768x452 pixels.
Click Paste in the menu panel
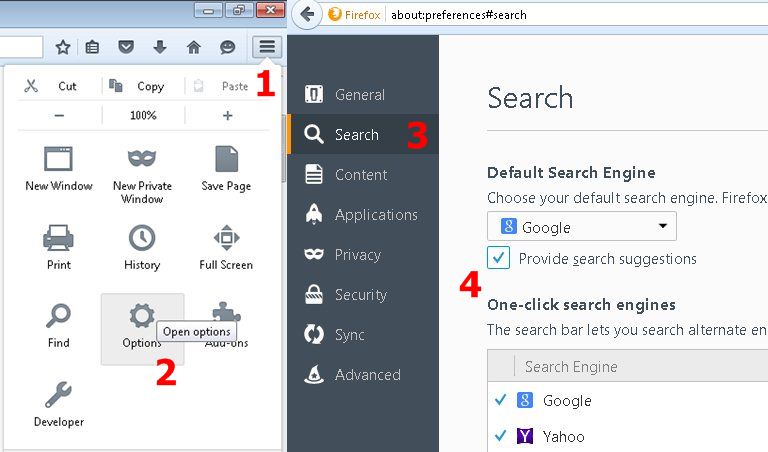click(x=223, y=86)
